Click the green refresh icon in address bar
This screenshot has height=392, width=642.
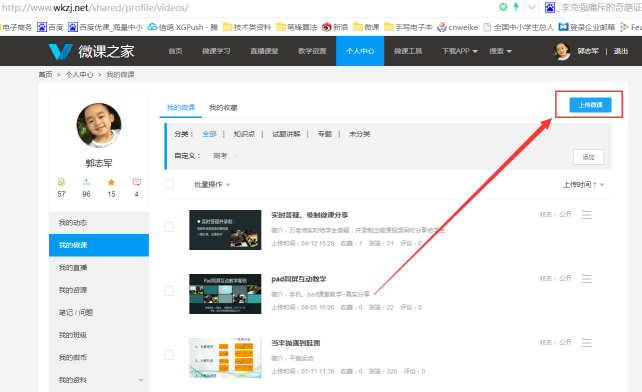click(503, 7)
